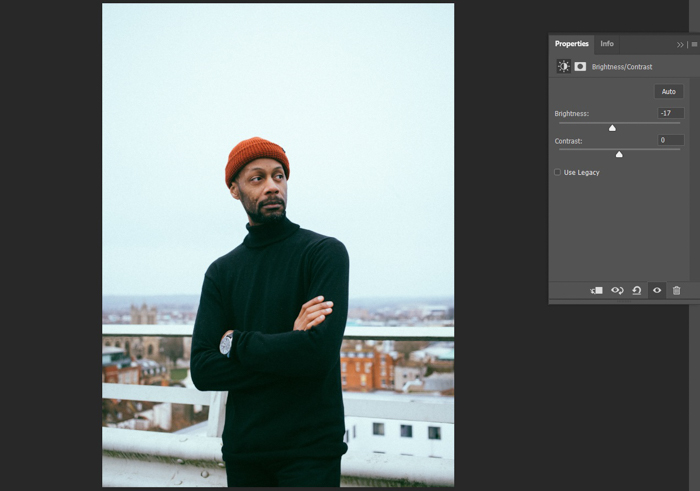The height and width of the screenshot is (491, 700).
Task: Click the Contrast slider handle
Action: (619, 154)
